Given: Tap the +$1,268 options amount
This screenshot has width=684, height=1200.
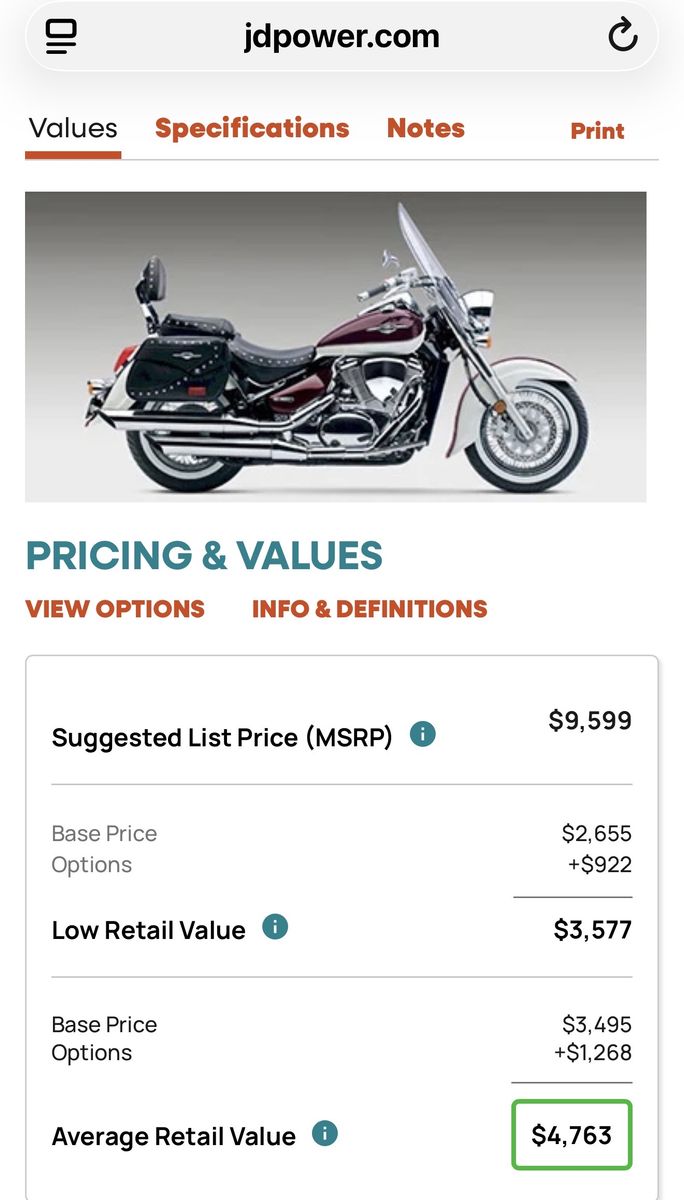Looking at the screenshot, I should (x=594, y=1053).
